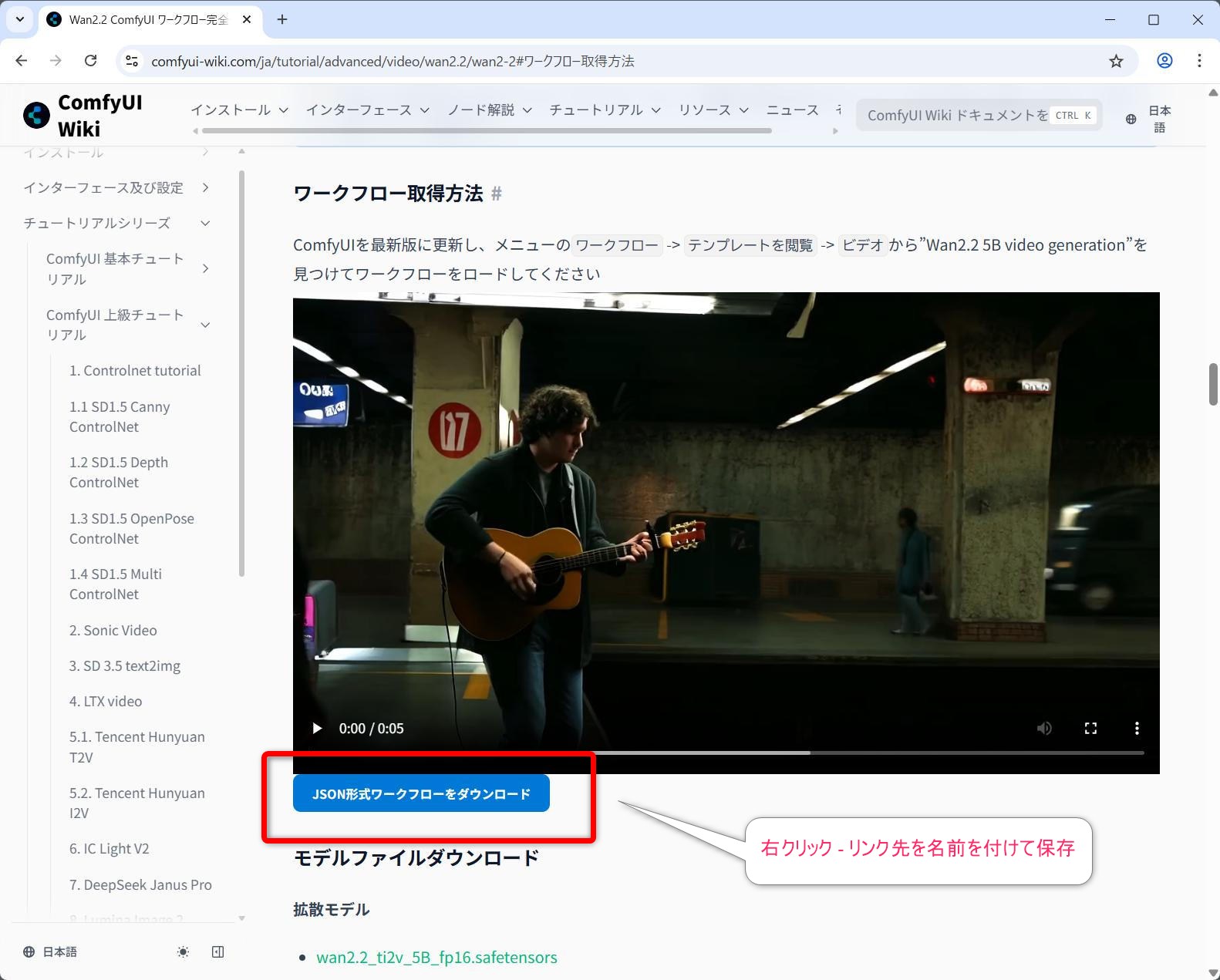Image resolution: width=1220 pixels, height=980 pixels.
Task: Open the インストール nav dropdown
Action: pos(240,110)
